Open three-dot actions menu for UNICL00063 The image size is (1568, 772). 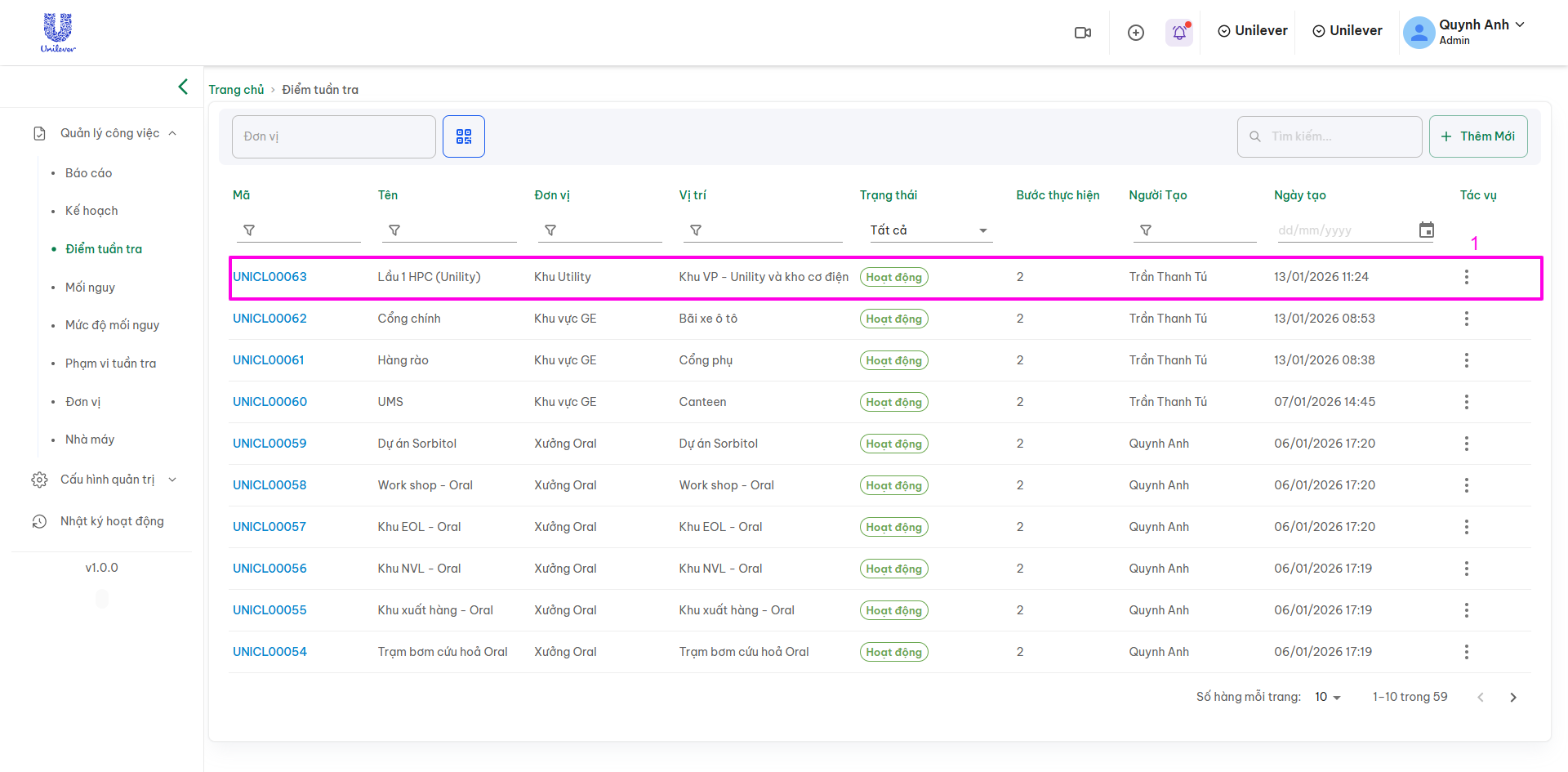(x=1466, y=277)
